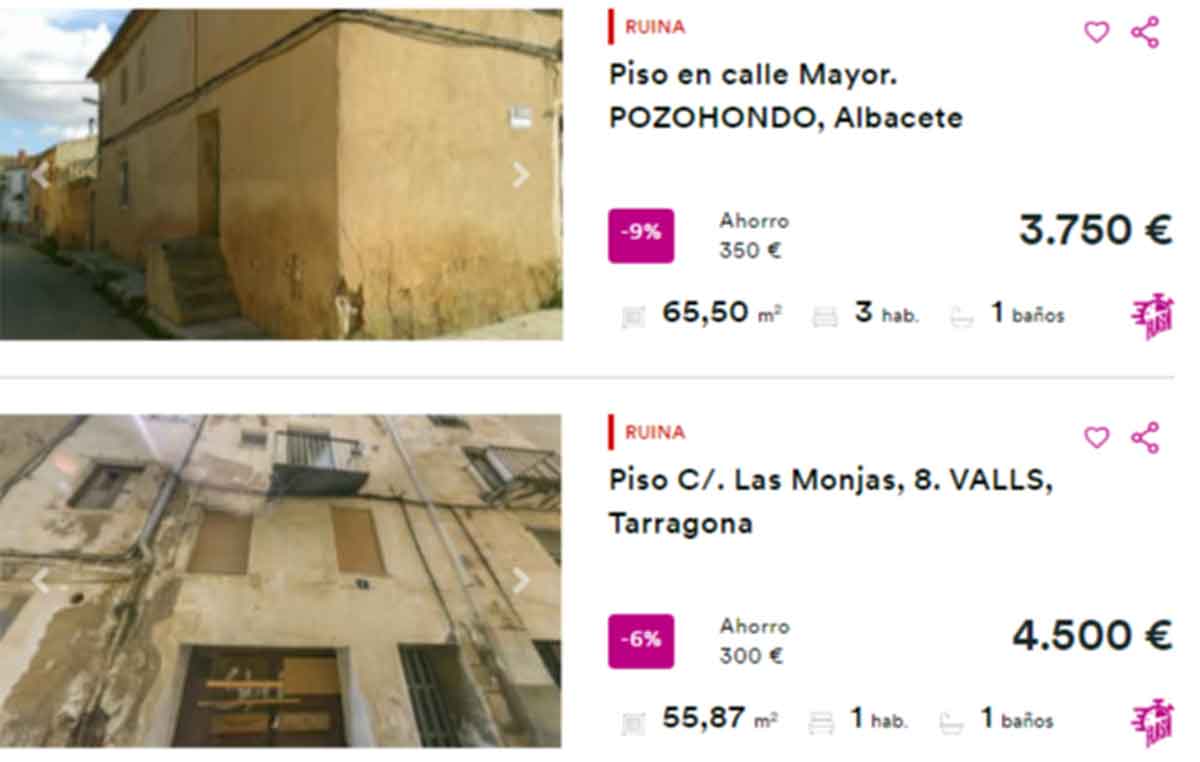Show next photo of Valls building
The width and height of the screenshot is (1200, 762).
(521, 580)
